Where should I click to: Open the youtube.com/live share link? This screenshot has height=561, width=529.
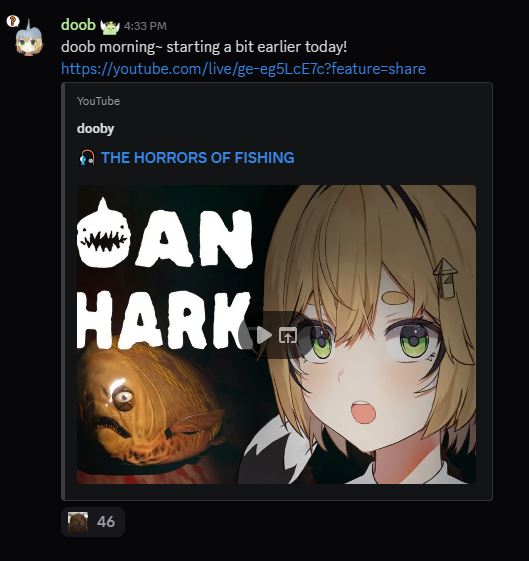point(243,68)
